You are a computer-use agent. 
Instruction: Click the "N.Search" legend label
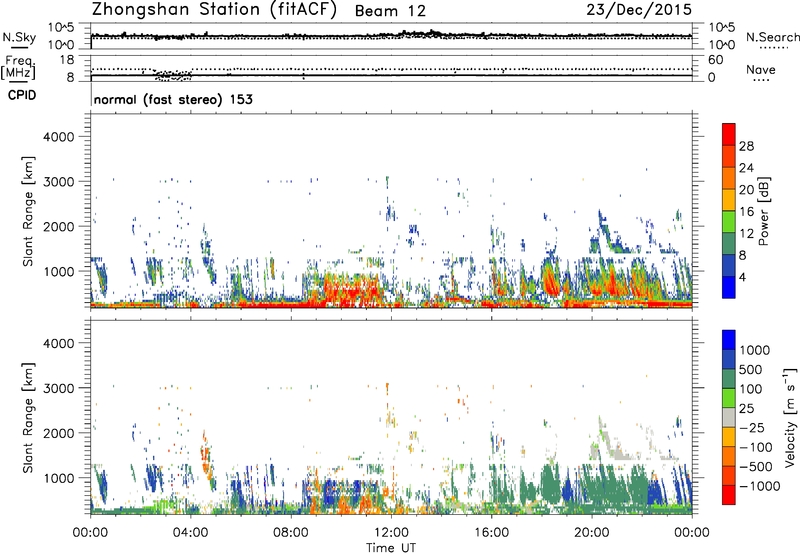pyautogui.click(x=772, y=37)
